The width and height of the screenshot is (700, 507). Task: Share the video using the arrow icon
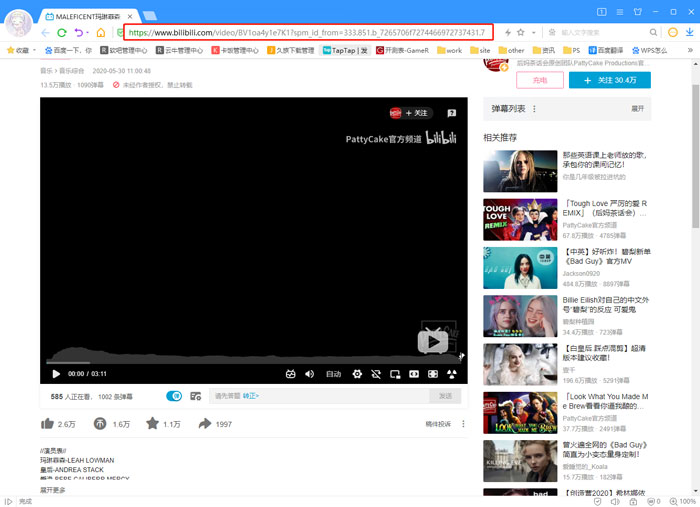pyautogui.click(x=205, y=424)
